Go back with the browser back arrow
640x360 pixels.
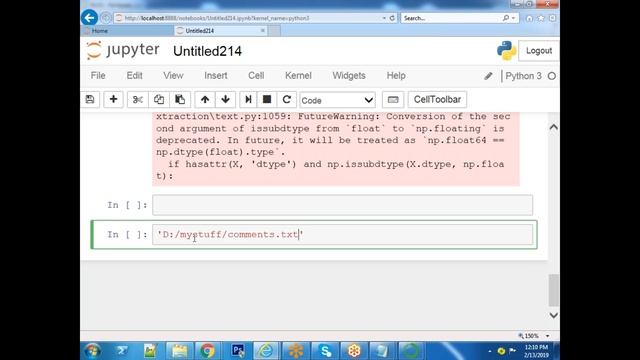pyautogui.click(x=89, y=18)
